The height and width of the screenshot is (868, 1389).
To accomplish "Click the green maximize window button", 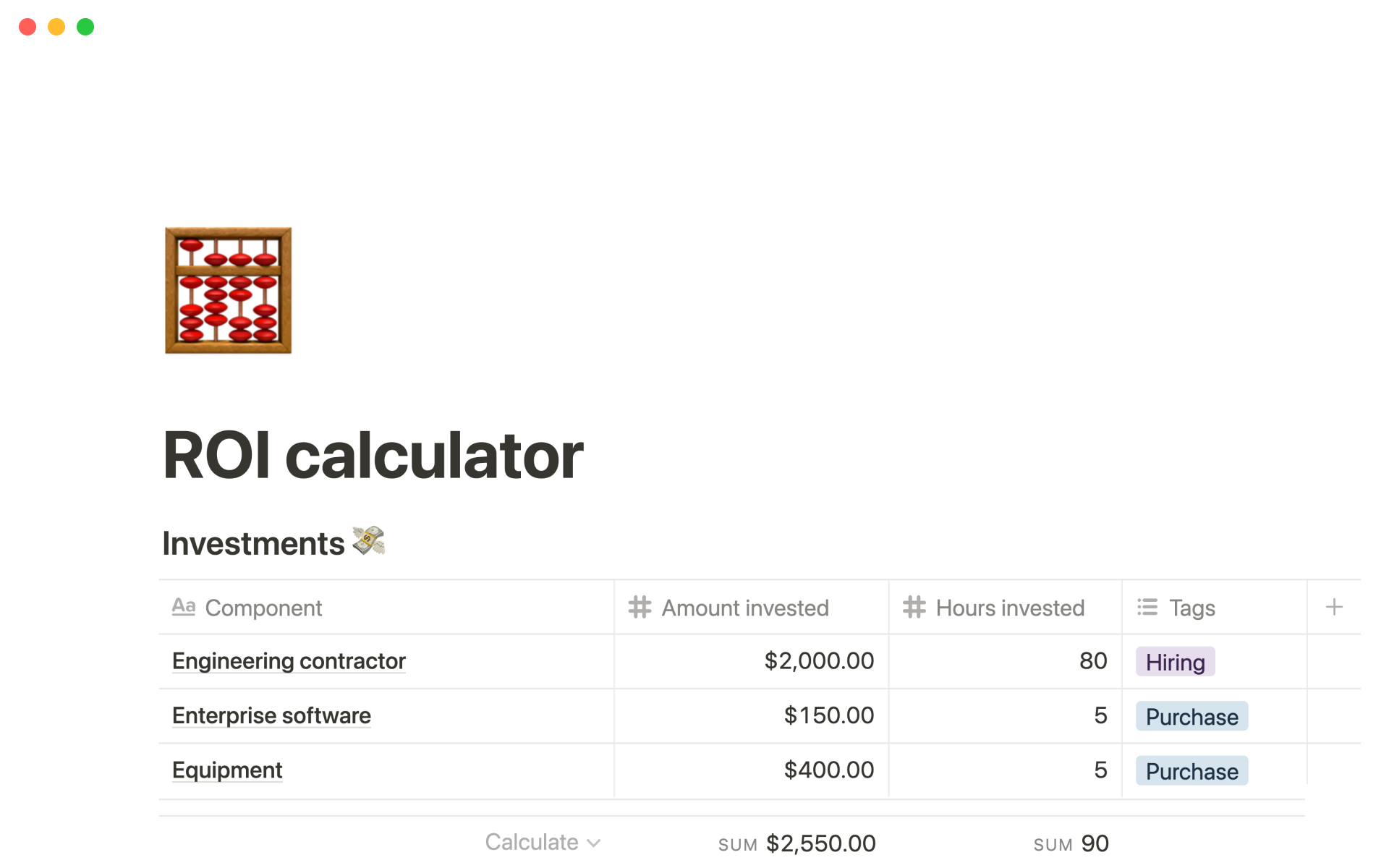I will pyautogui.click(x=85, y=27).
